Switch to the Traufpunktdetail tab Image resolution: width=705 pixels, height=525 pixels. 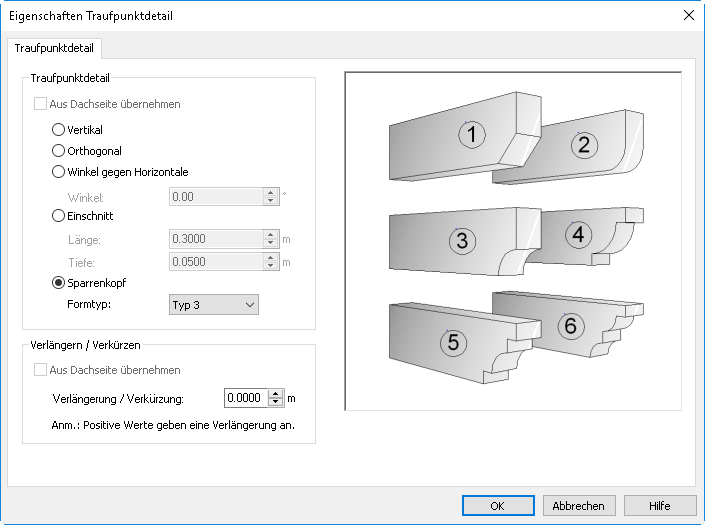54,48
